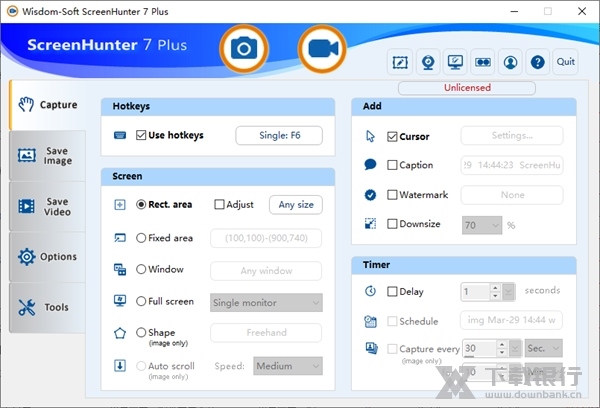Viewport: 600px width, 408px height.
Task: Increase the Delay seconds spinner value
Action: click(493, 288)
